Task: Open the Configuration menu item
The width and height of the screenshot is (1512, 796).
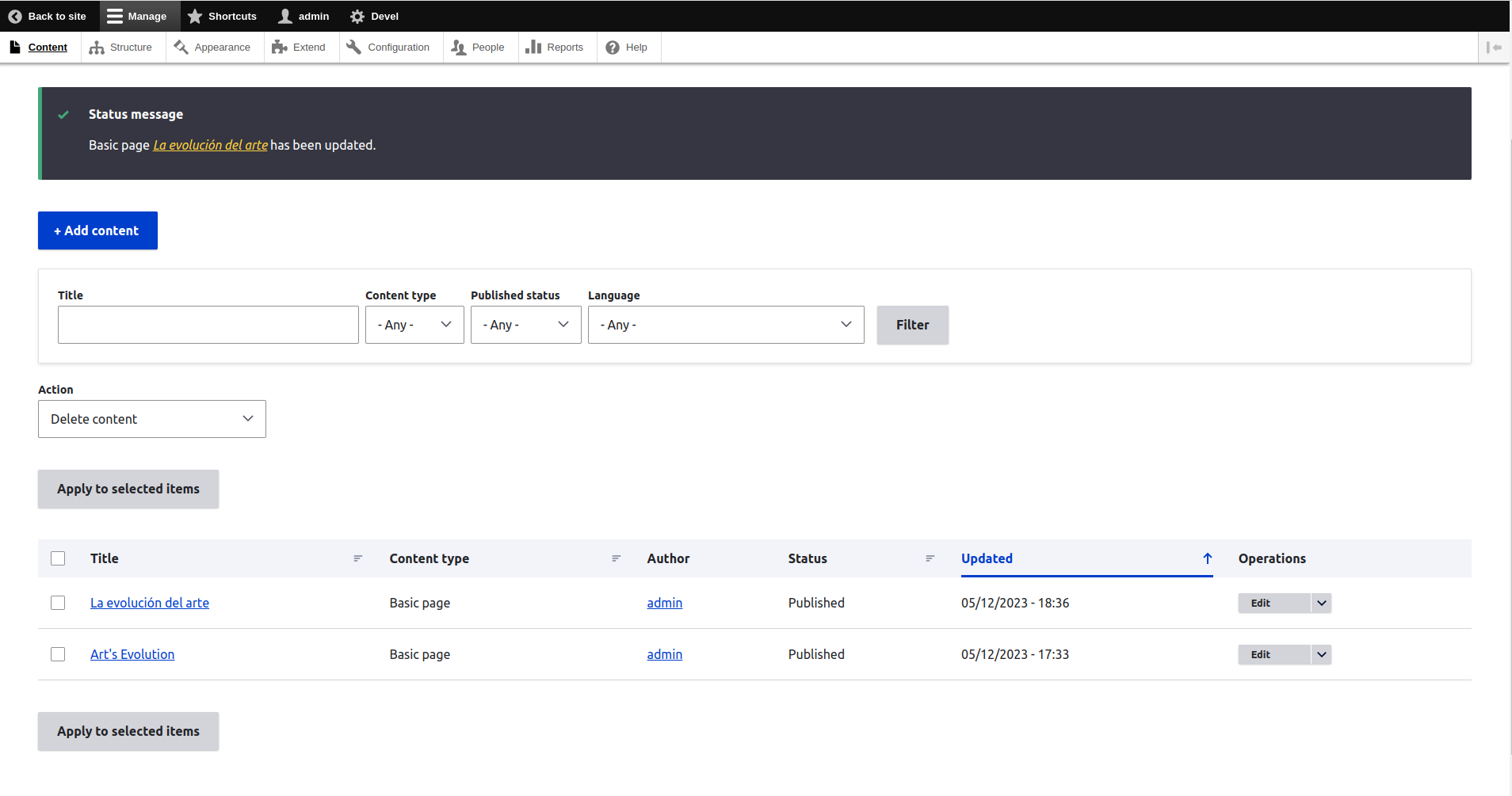Action: click(398, 48)
